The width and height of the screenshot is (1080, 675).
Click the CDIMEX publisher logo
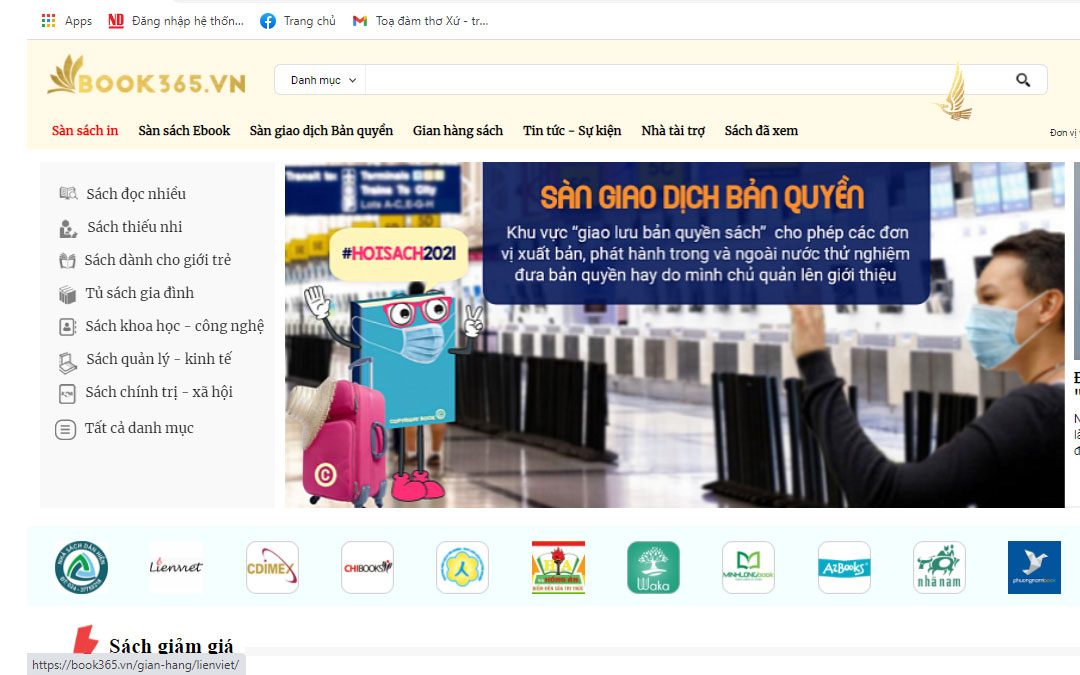[272, 568]
